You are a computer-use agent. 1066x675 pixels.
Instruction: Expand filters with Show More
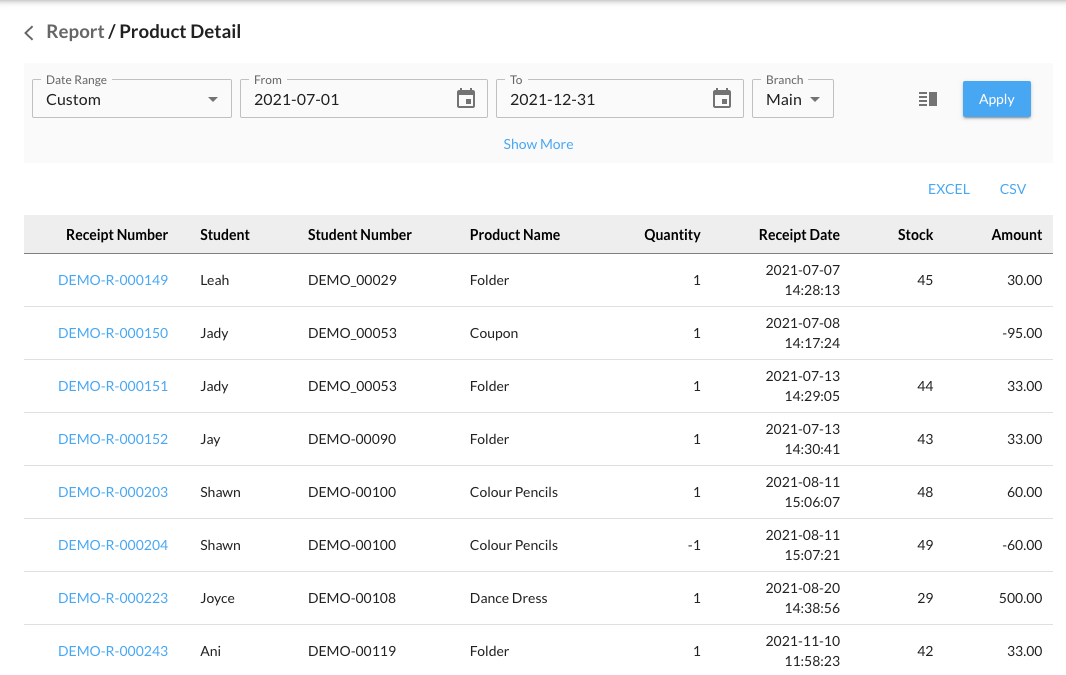point(538,144)
